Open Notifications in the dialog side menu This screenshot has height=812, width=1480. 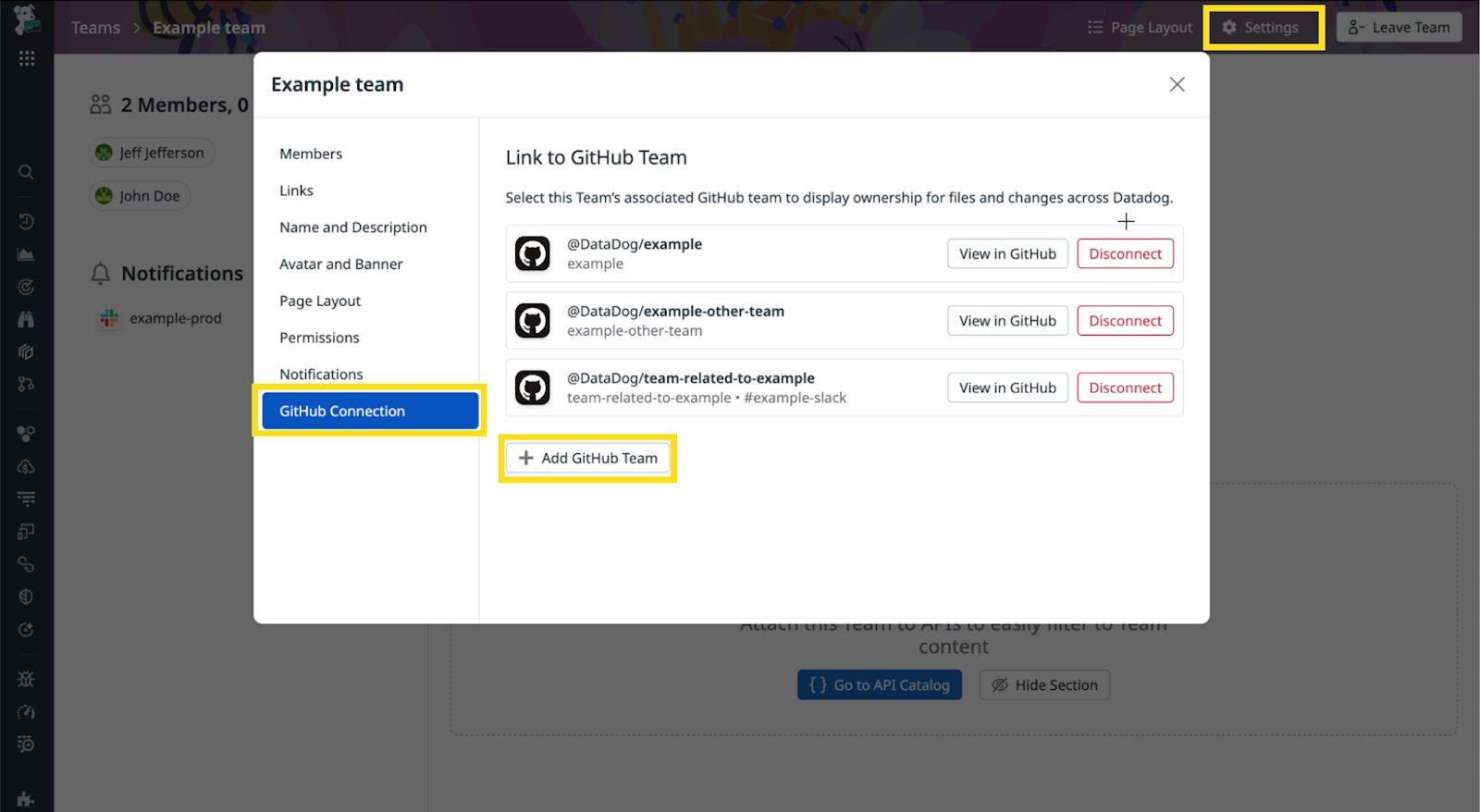click(321, 375)
